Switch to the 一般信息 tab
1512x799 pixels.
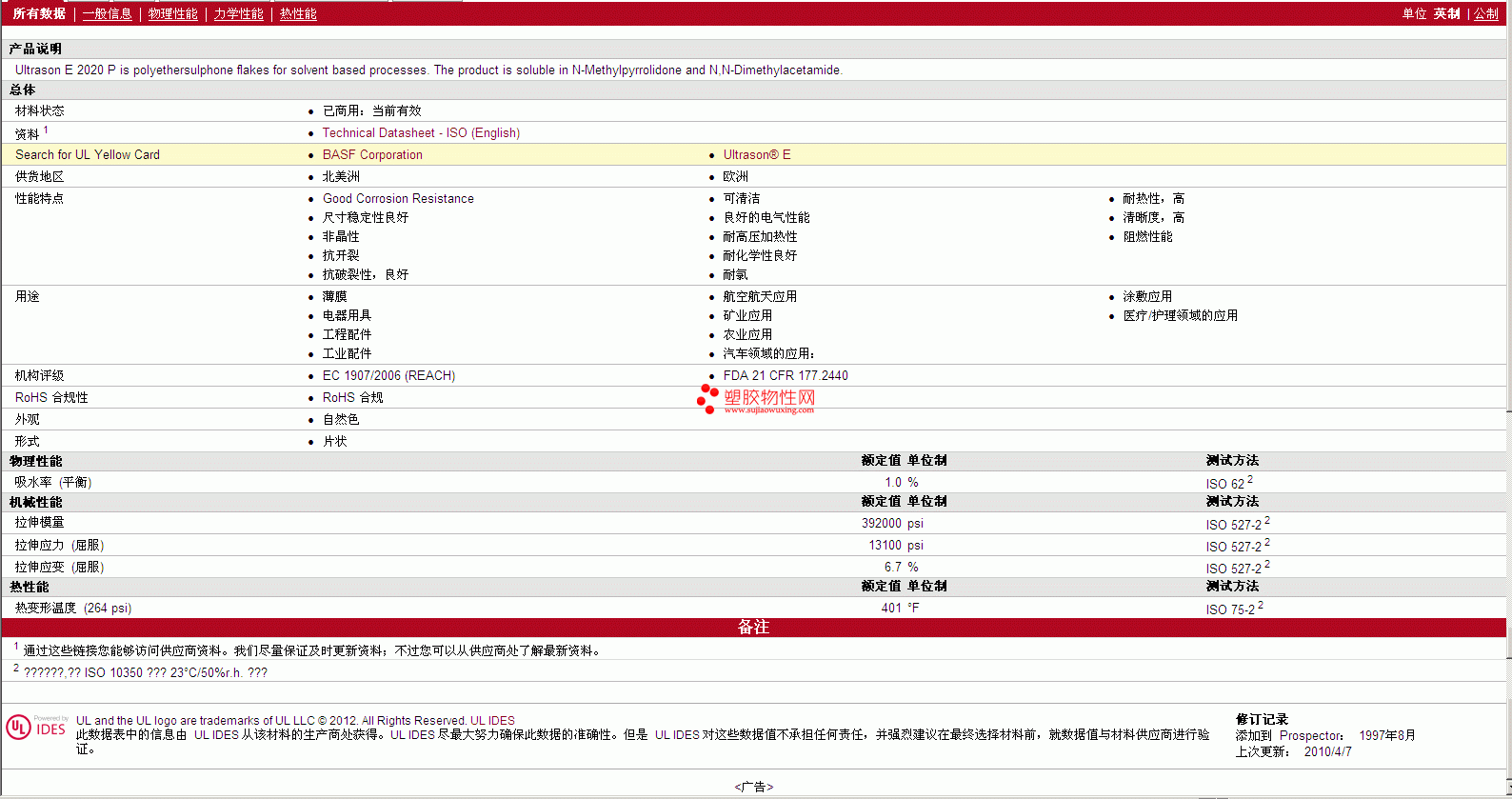pyautogui.click(x=108, y=13)
